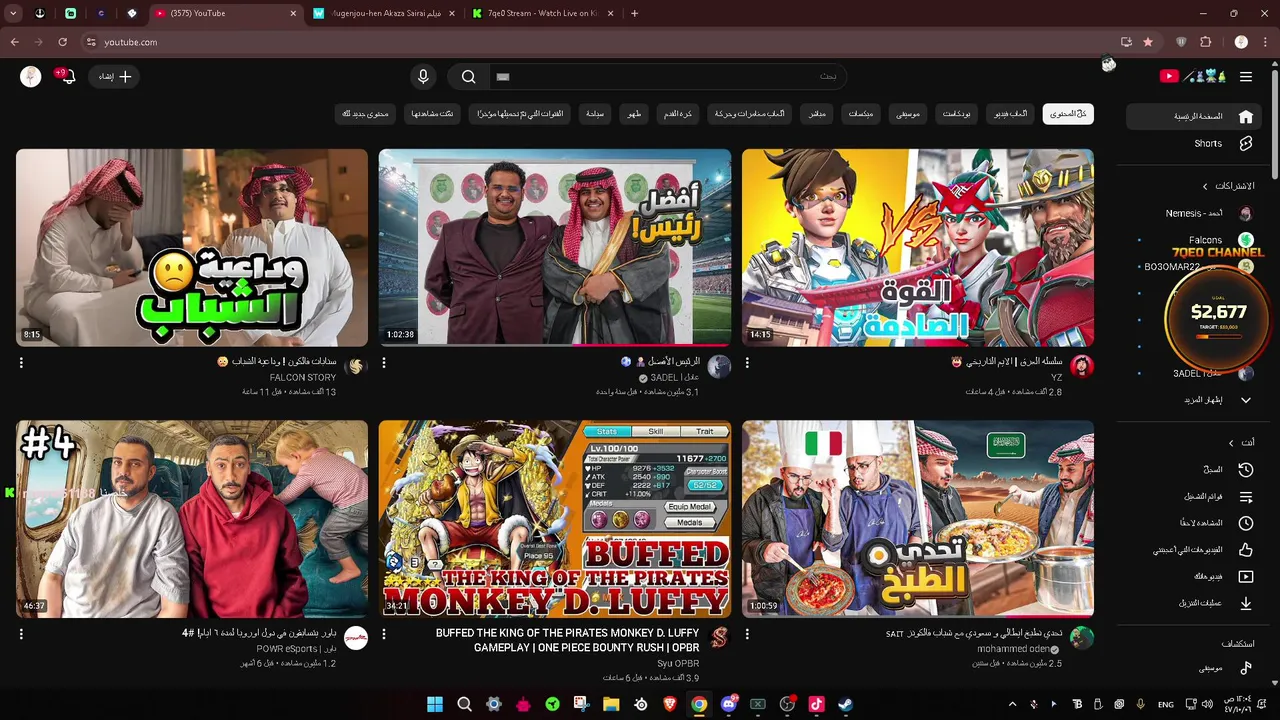Open the YouTube hamburger guide menu
1280x720 pixels.
(x=1246, y=76)
